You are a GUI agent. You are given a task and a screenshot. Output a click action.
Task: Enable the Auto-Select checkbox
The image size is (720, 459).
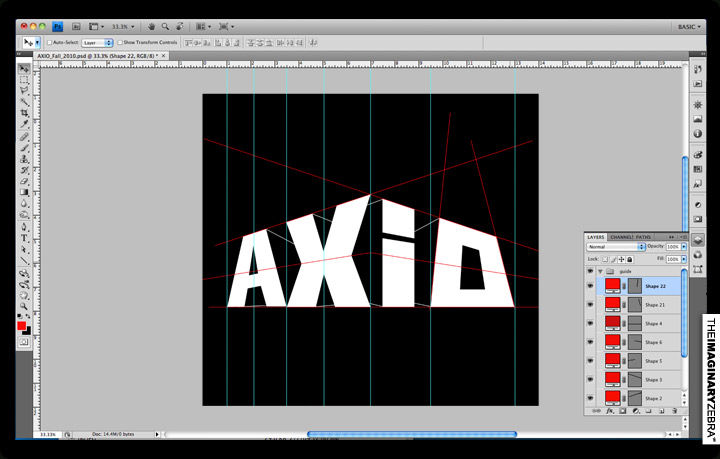point(50,43)
